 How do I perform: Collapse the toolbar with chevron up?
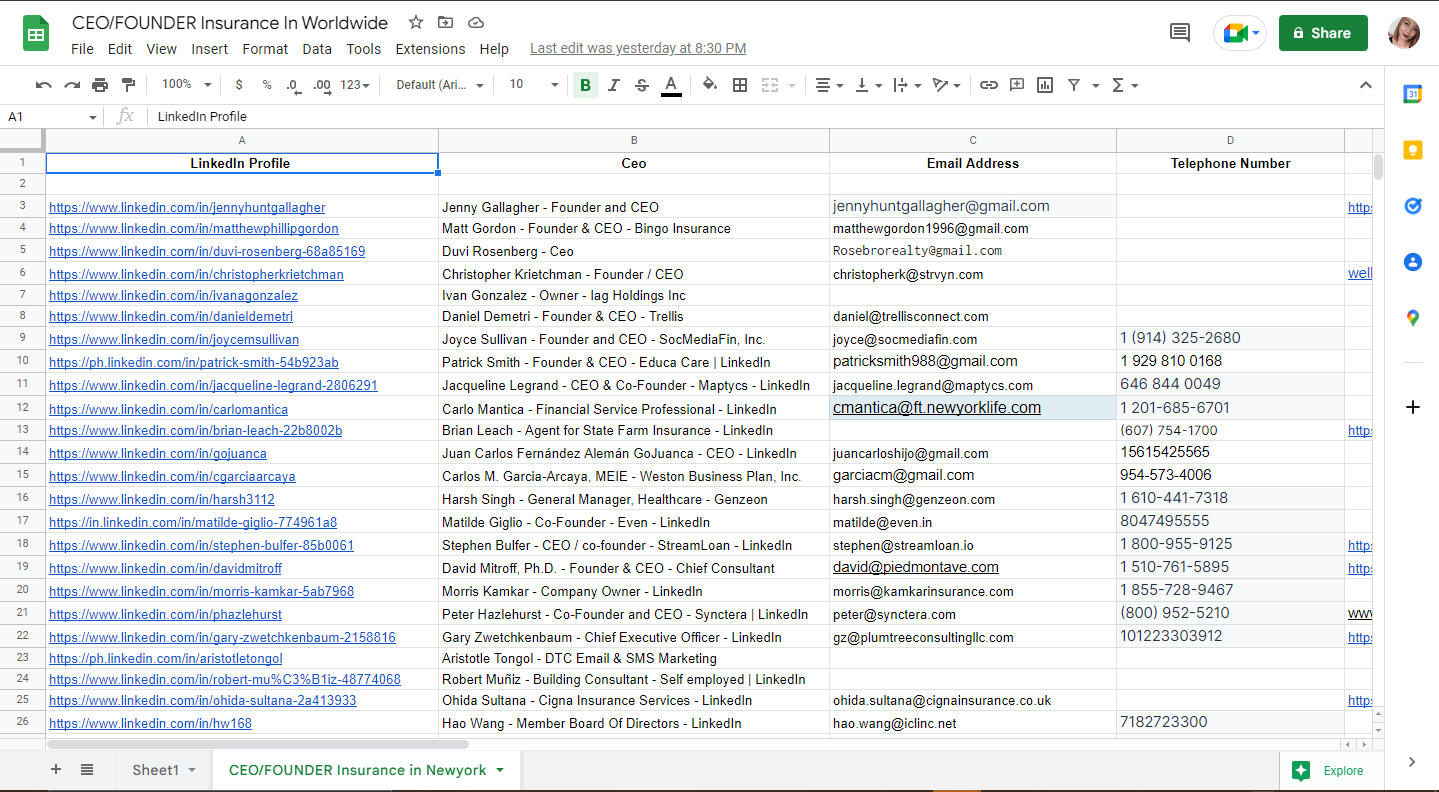(1366, 85)
